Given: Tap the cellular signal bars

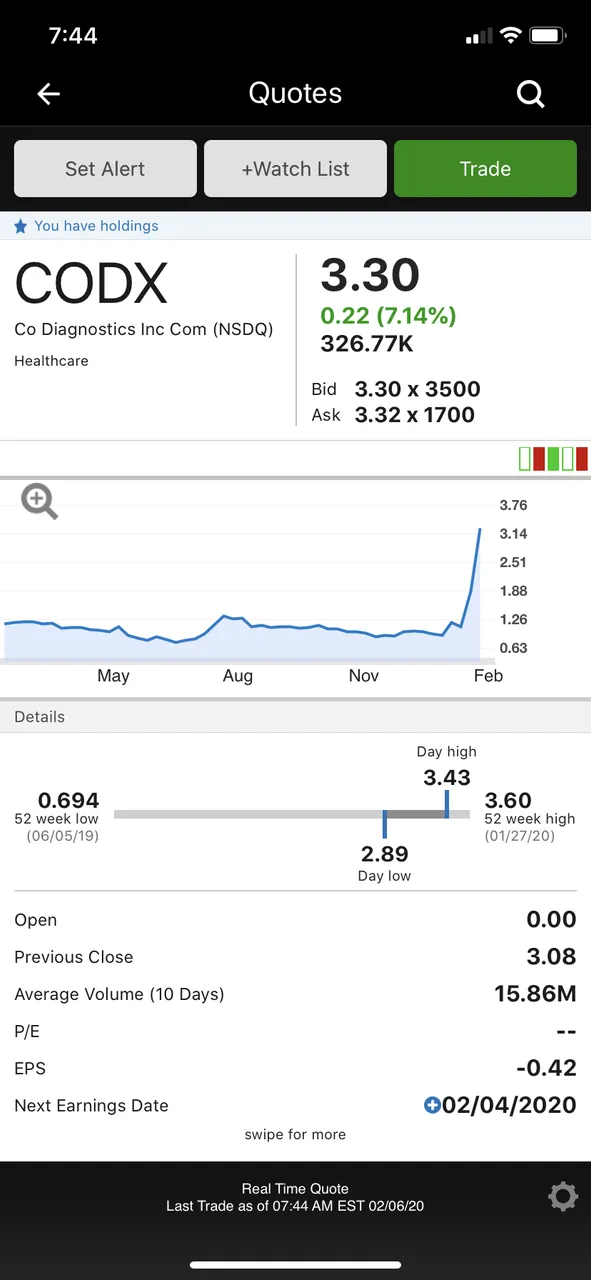Looking at the screenshot, I should (x=479, y=37).
